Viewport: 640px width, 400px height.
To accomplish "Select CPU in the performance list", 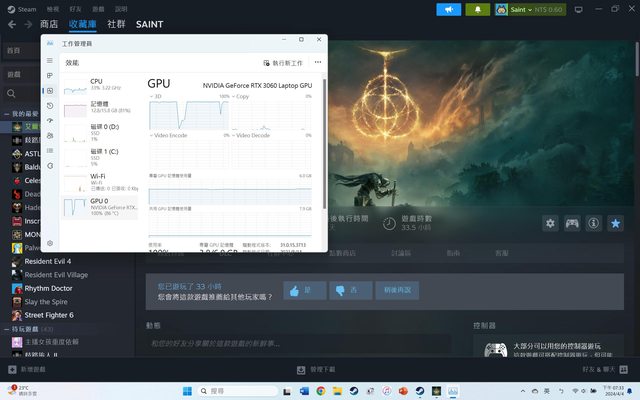I will (x=96, y=82).
